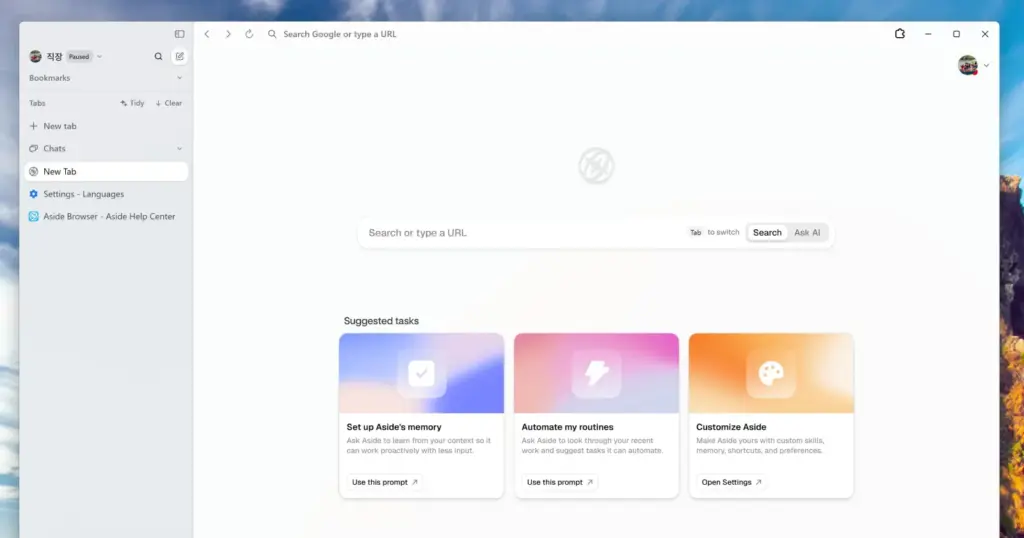Select the Ask AI mode toggle
This screenshot has height=538, width=1024.
(807, 232)
